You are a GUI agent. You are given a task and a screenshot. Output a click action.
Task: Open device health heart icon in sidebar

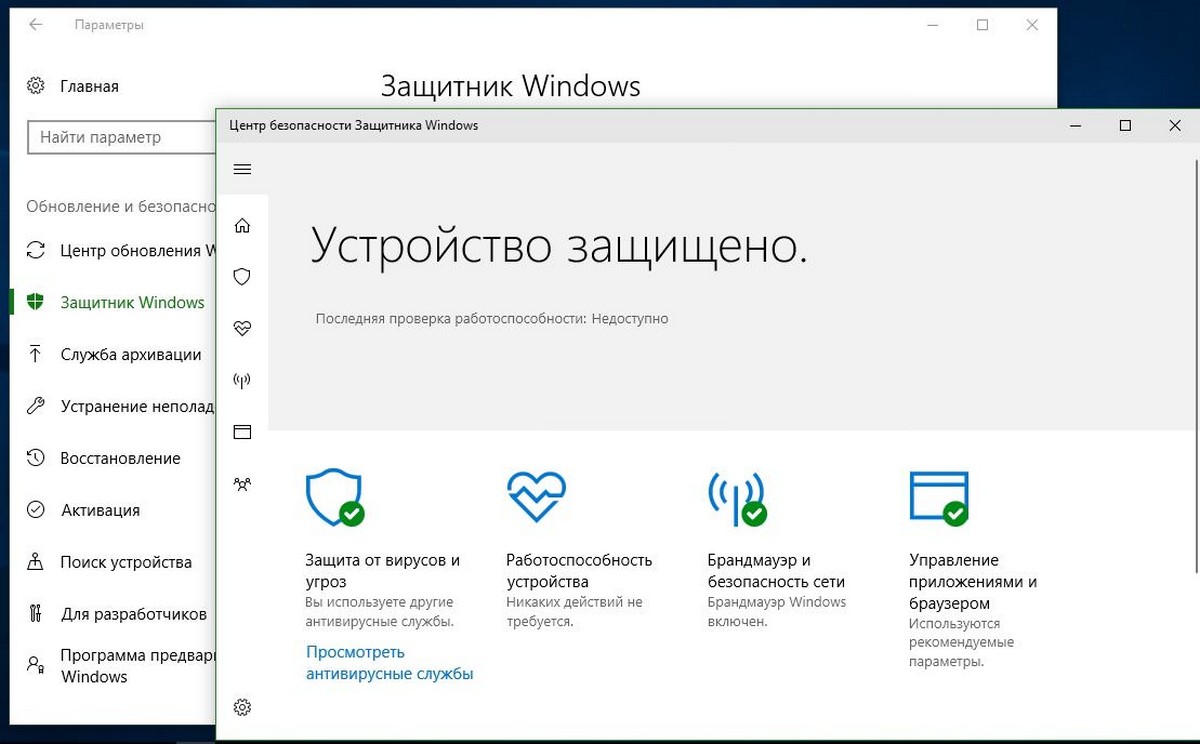tap(242, 328)
